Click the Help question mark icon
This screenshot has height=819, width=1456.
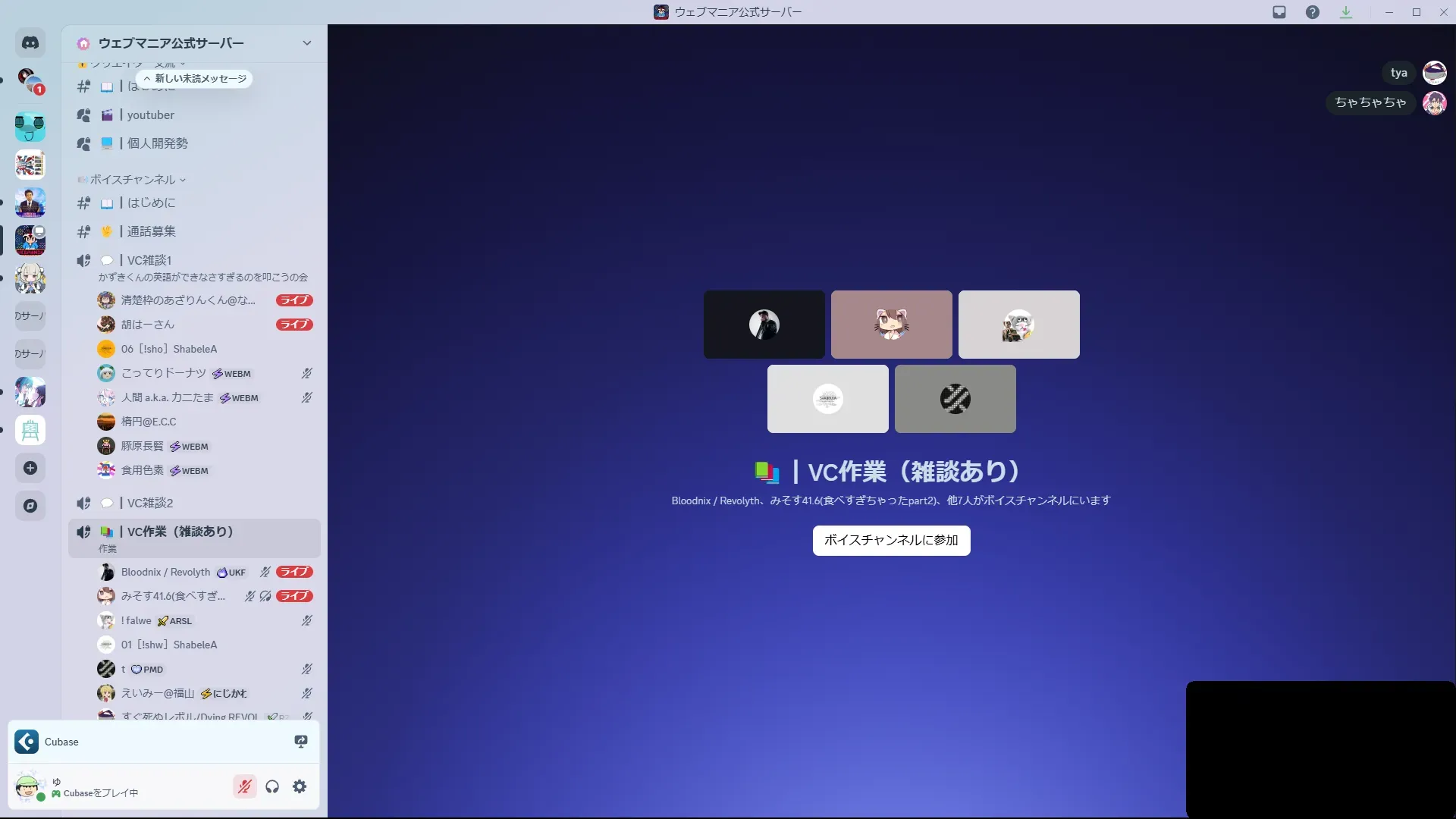click(1313, 12)
